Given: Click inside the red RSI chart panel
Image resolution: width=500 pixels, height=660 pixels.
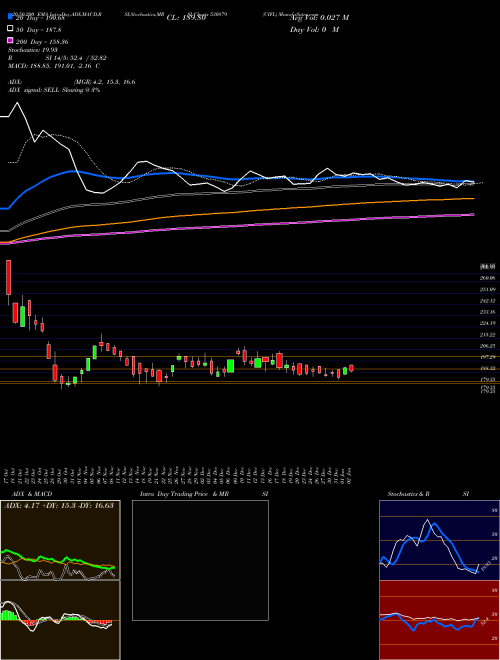Looking at the screenshot, I should point(439,620).
